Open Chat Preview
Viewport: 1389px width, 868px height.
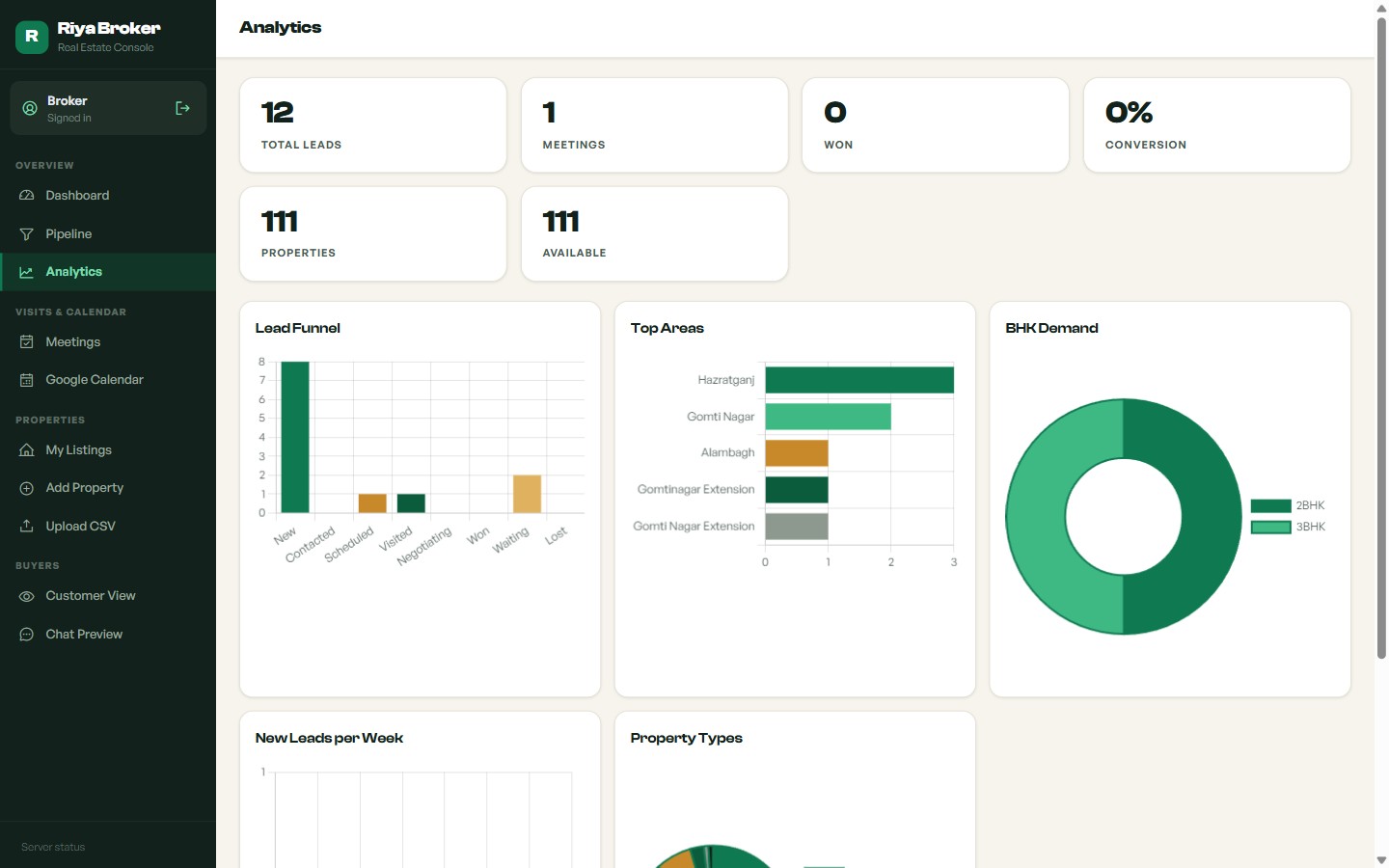point(108,635)
